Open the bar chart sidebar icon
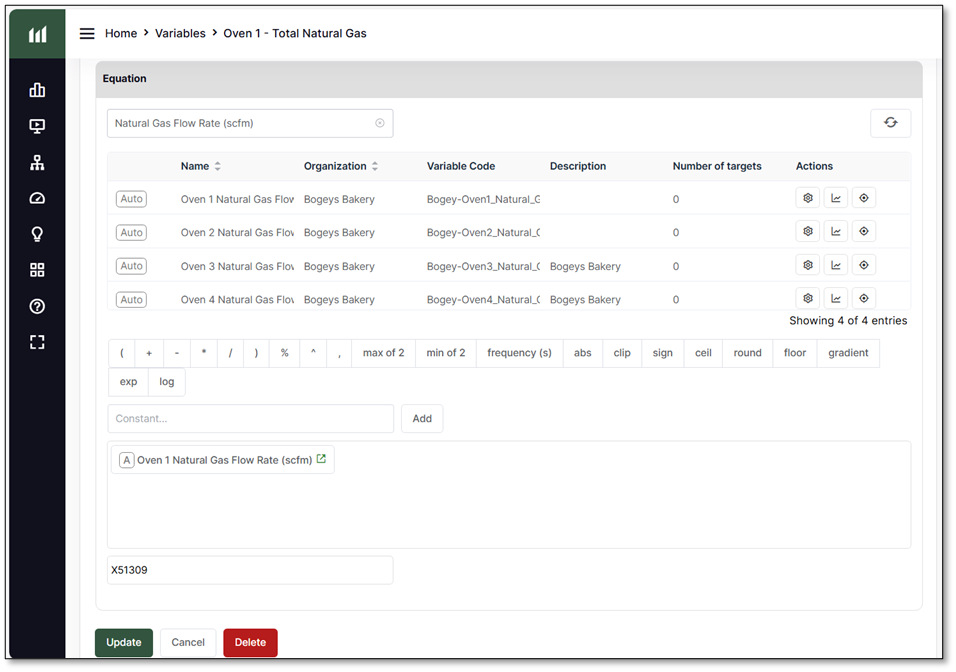956x672 pixels. pyautogui.click(x=37, y=90)
